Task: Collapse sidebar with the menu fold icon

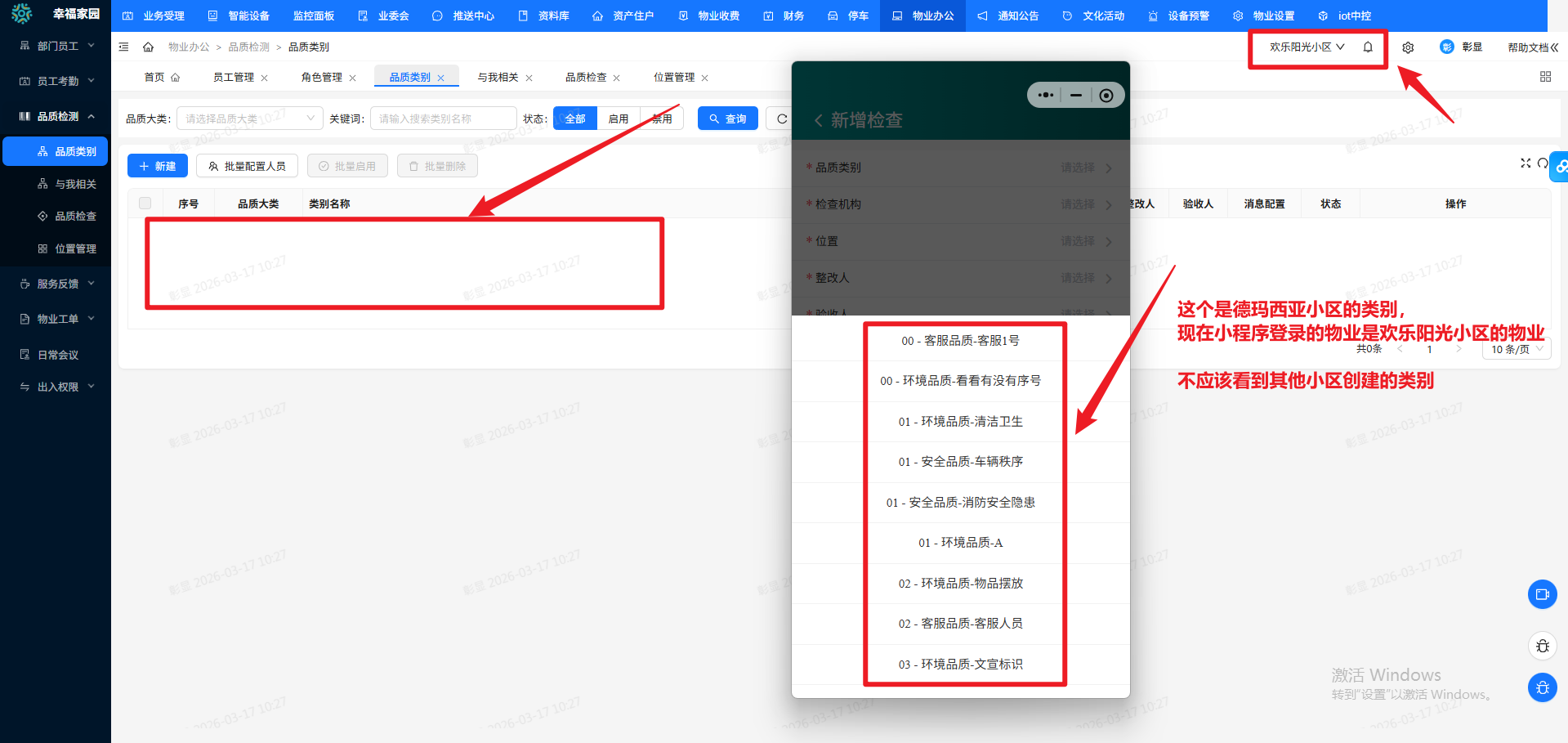Action: click(x=124, y=47)
